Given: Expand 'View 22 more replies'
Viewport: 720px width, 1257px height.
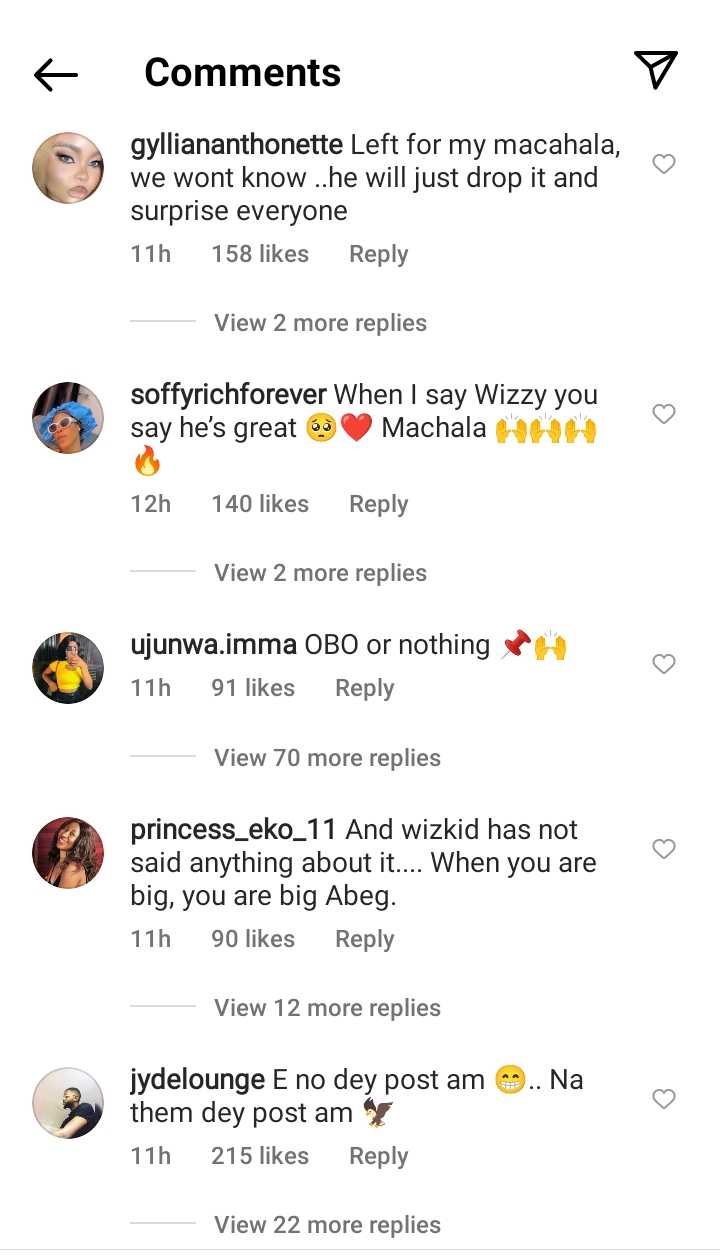Looking at the screenshot, I should coord(327,1225).
